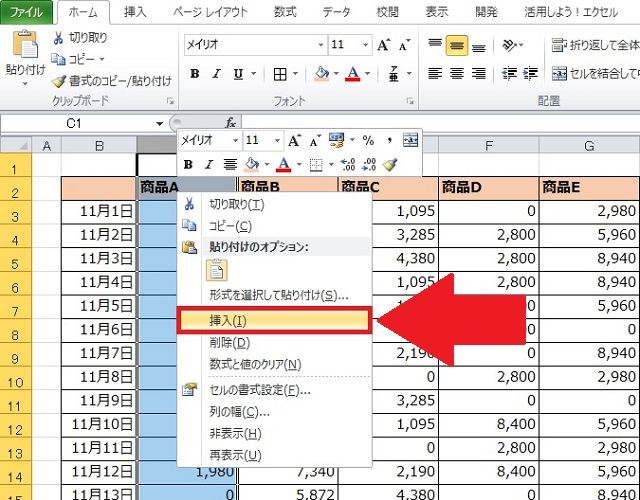Choose Format Cells (セルの書式設定)
Viewport: 640px width, 500px height.
tap(274, 391)
